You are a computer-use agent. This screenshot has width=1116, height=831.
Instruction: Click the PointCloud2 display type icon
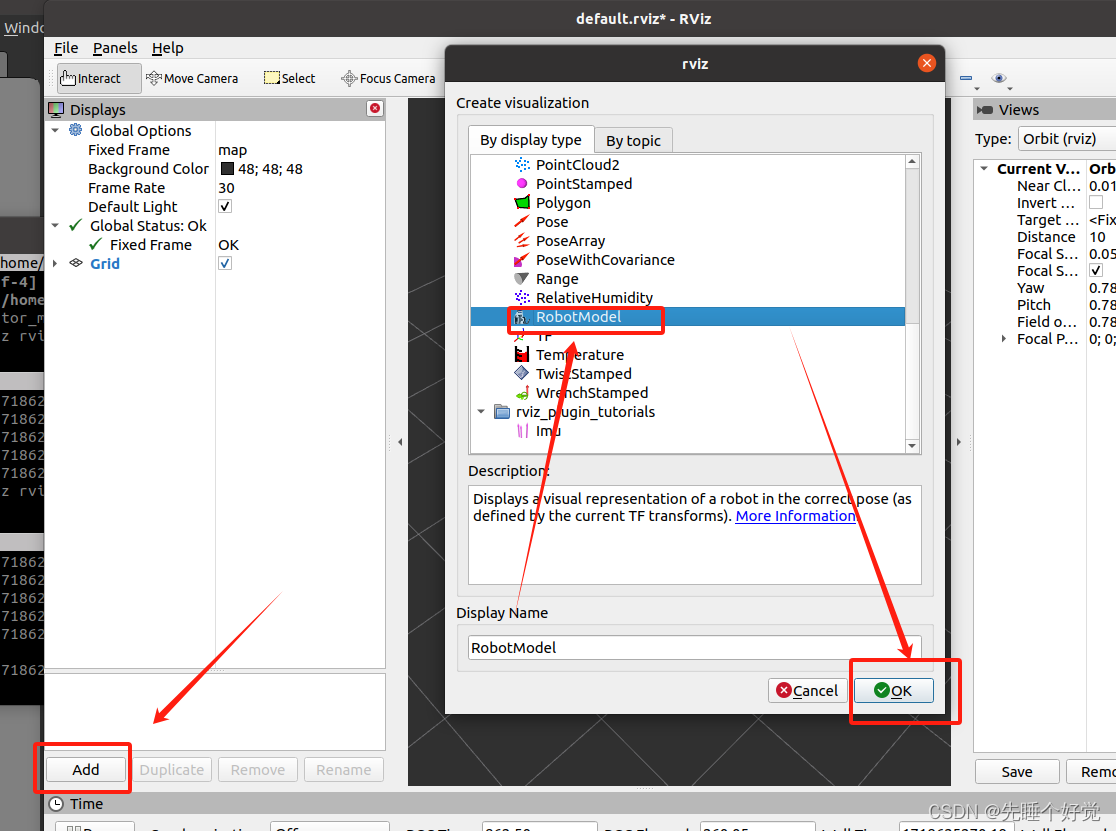tap(522, 164)
